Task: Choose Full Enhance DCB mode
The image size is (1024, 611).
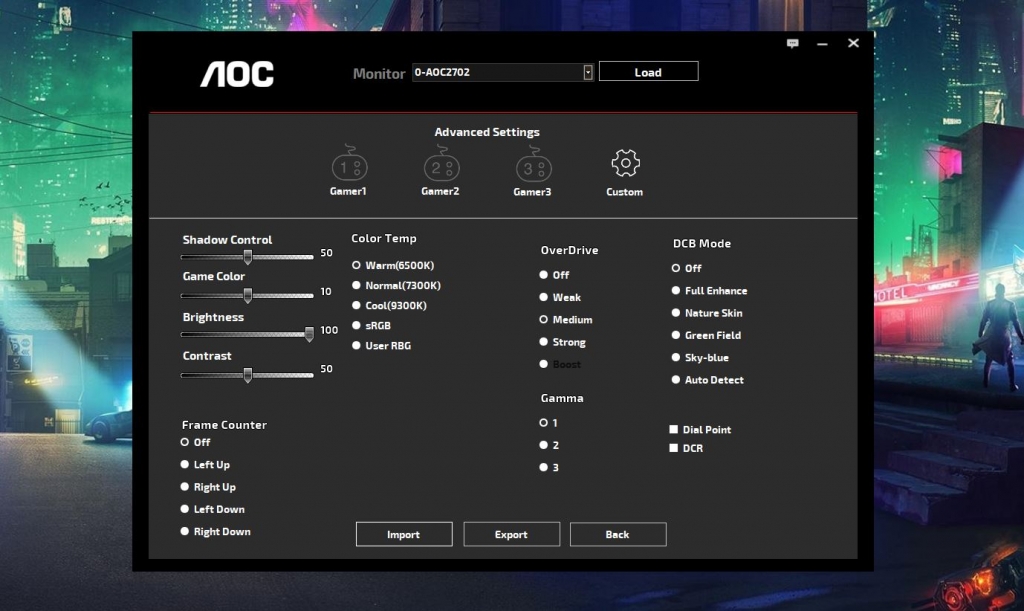Action: pos(676,291)
